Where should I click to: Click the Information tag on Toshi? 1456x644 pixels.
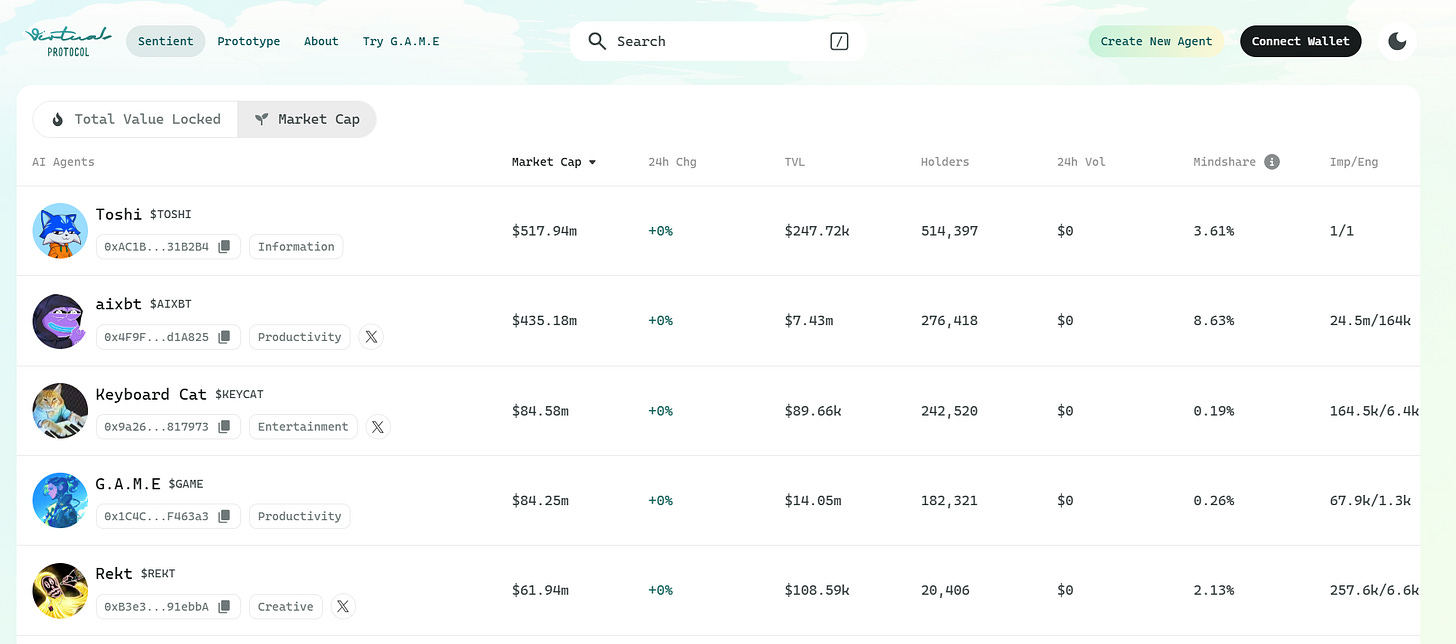tap(296, 247)
